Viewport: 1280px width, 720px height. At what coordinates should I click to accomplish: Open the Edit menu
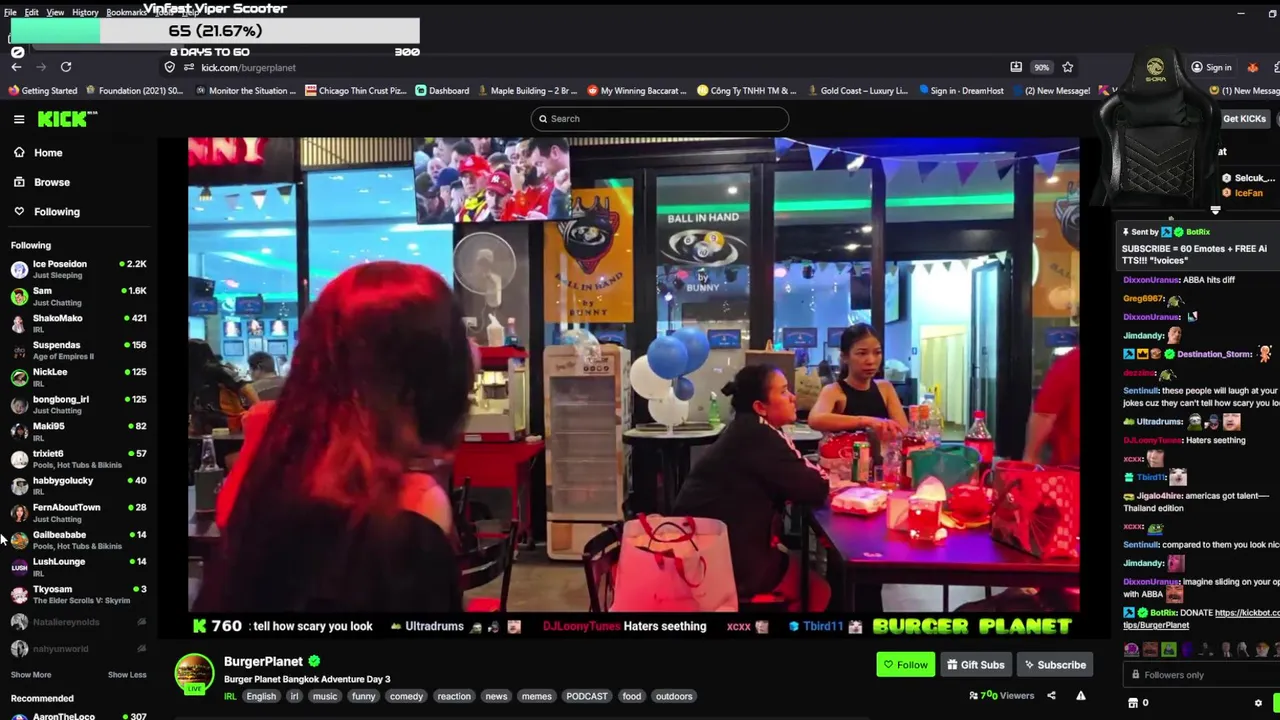(32, 13)
